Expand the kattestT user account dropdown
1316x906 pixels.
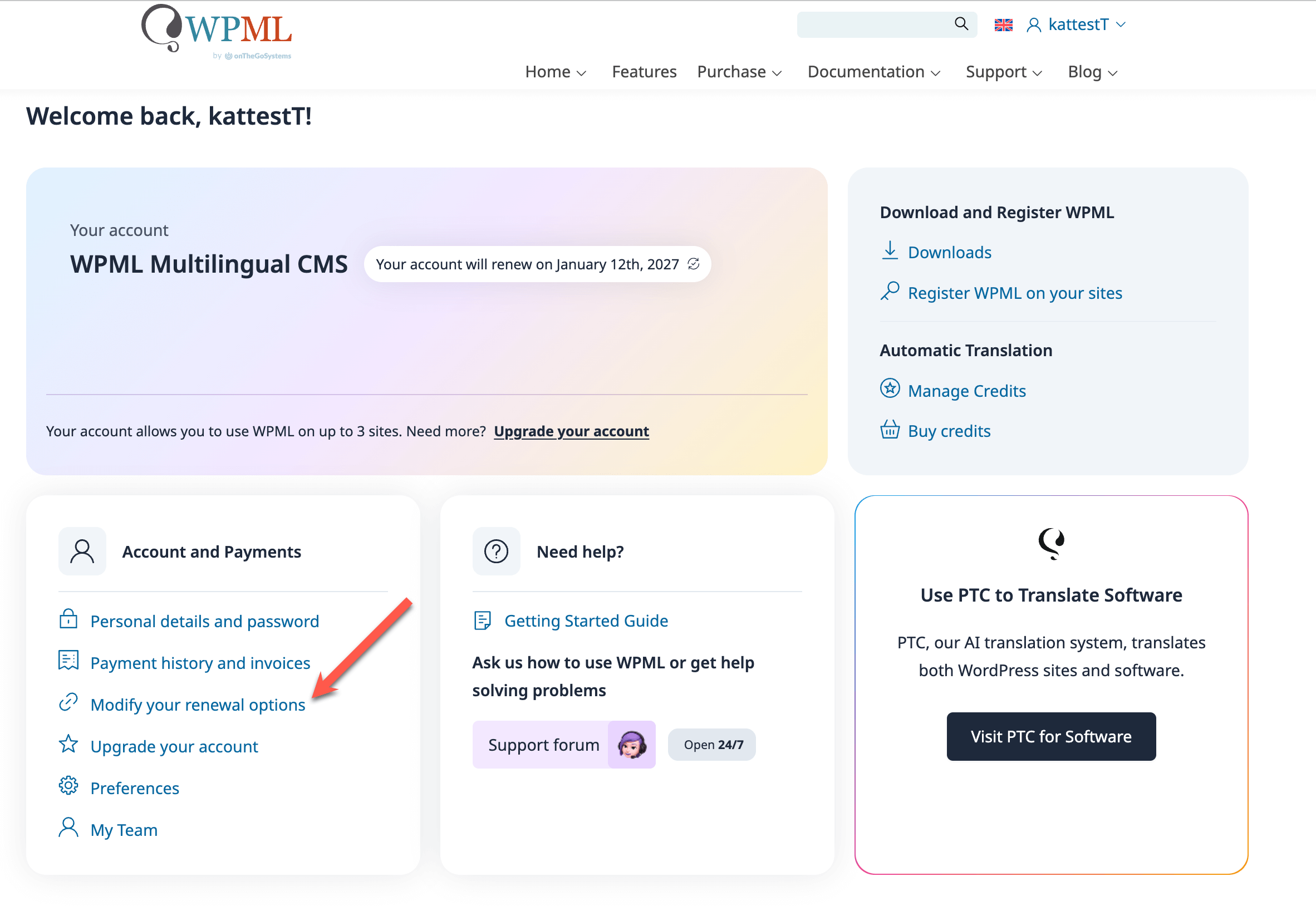[x=1076, y=24]
